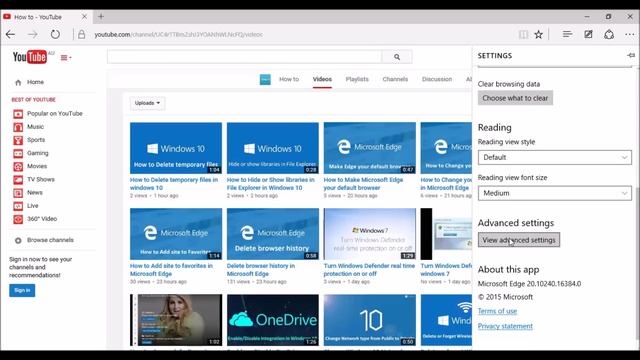Switch to the Channels tab

395,79
